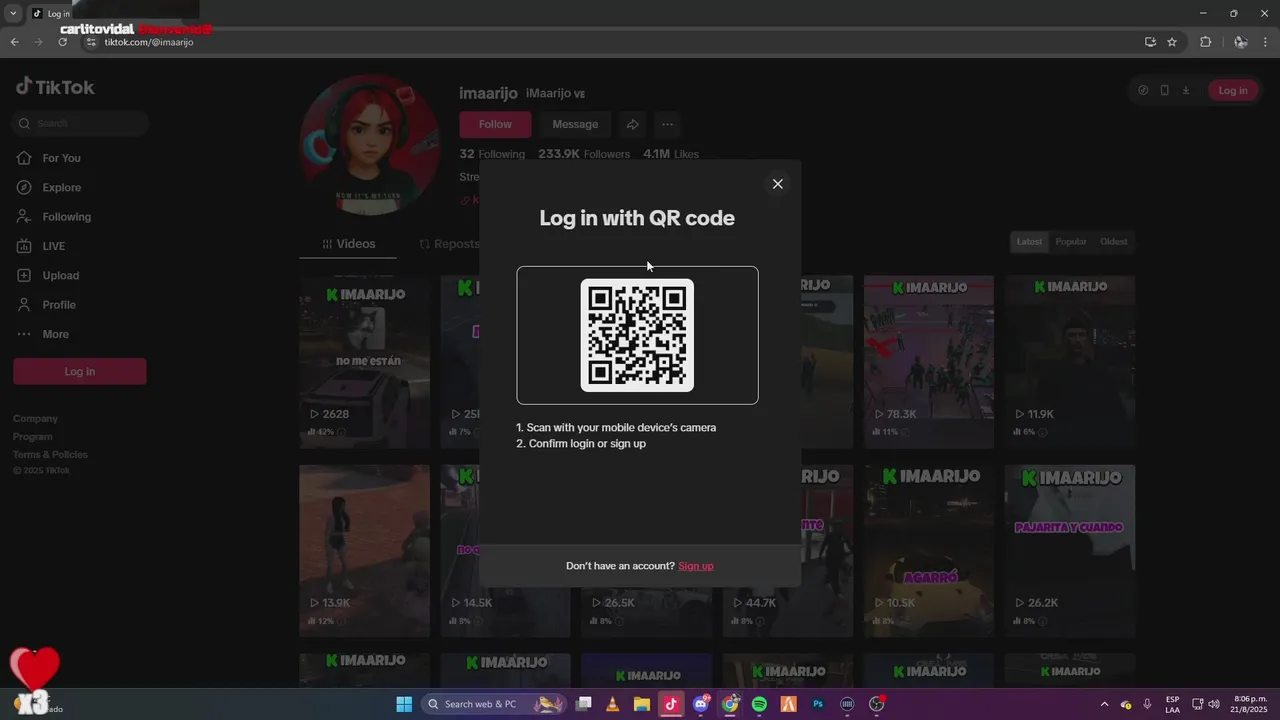Open the Windows Start menu

[x=404, y=704]
